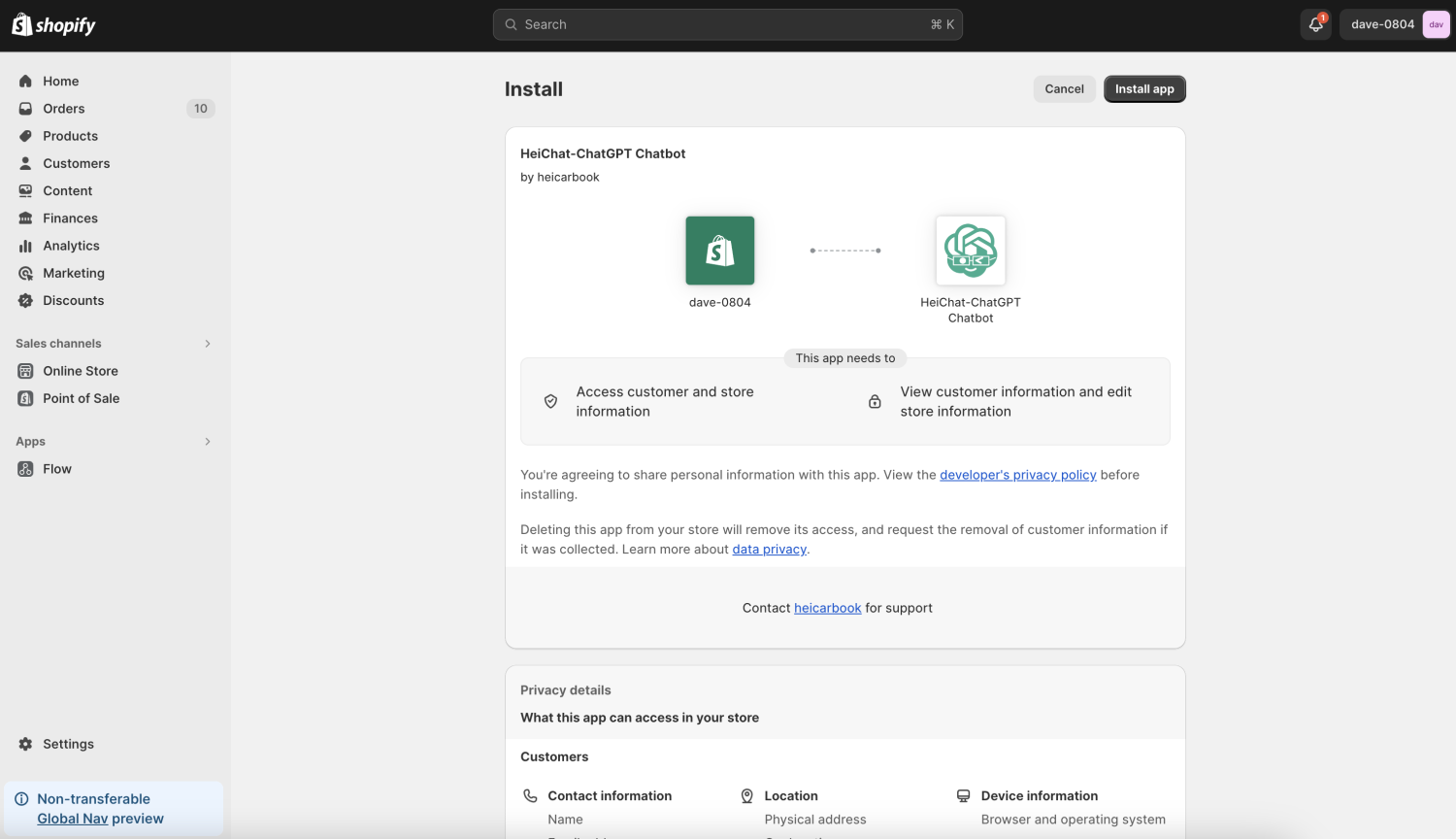Open Settings gear icon
This screenshot has width=1456, height=839.
[26, 744]
